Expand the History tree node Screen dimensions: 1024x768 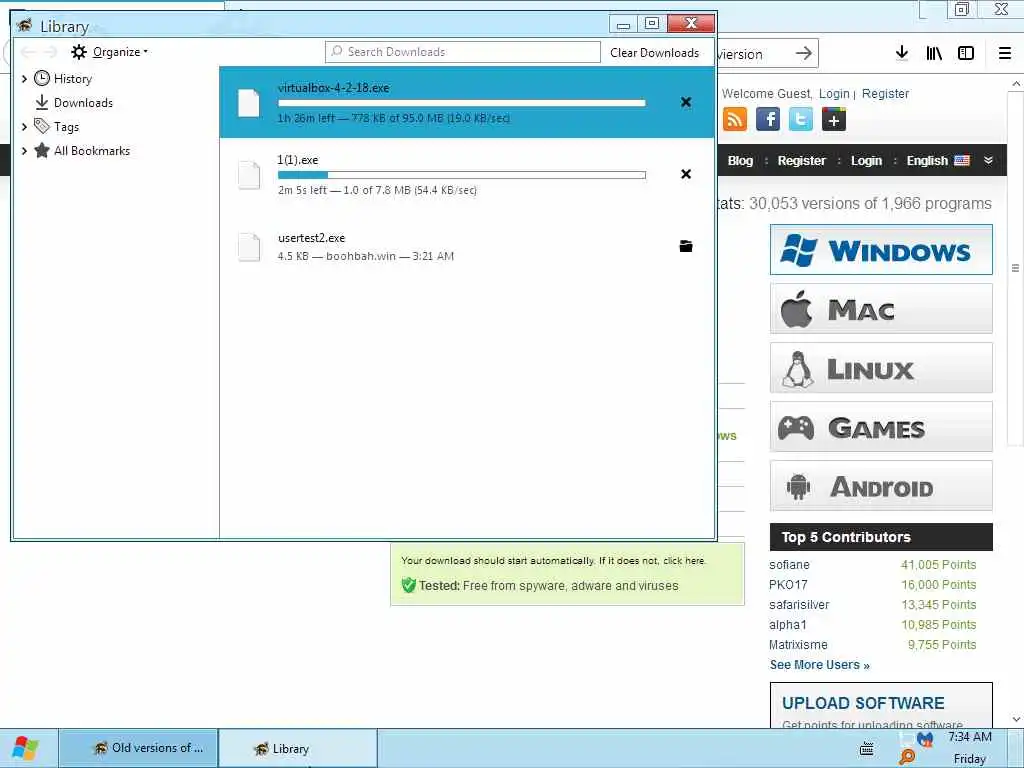coord(24,78)
